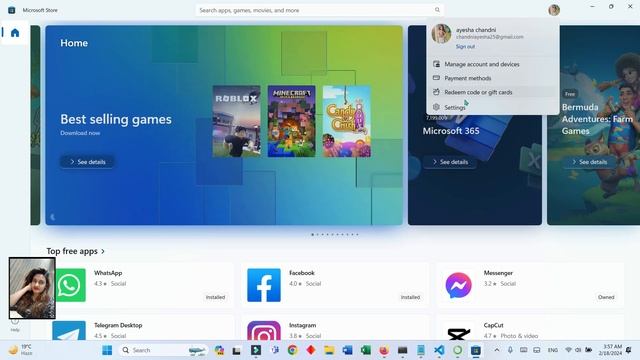640x360 pixels.
Task: Open the Telegram Desktop listing
Action: pos(142,328)
